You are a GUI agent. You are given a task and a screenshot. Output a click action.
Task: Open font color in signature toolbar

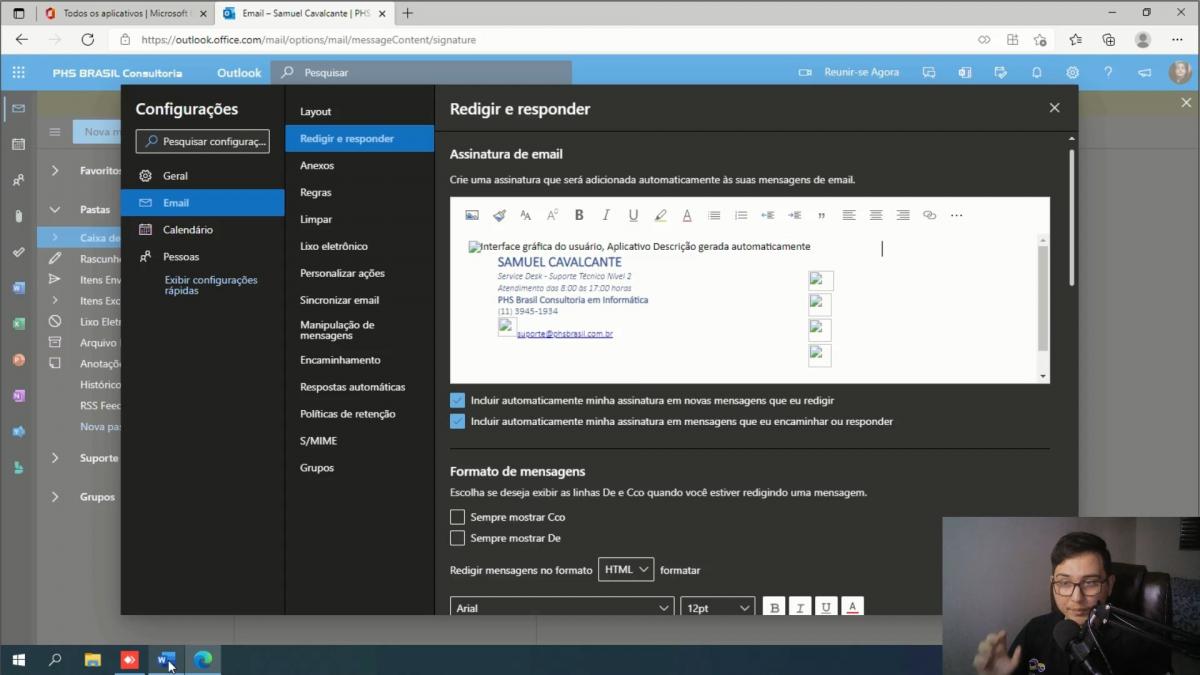[687, 215]
